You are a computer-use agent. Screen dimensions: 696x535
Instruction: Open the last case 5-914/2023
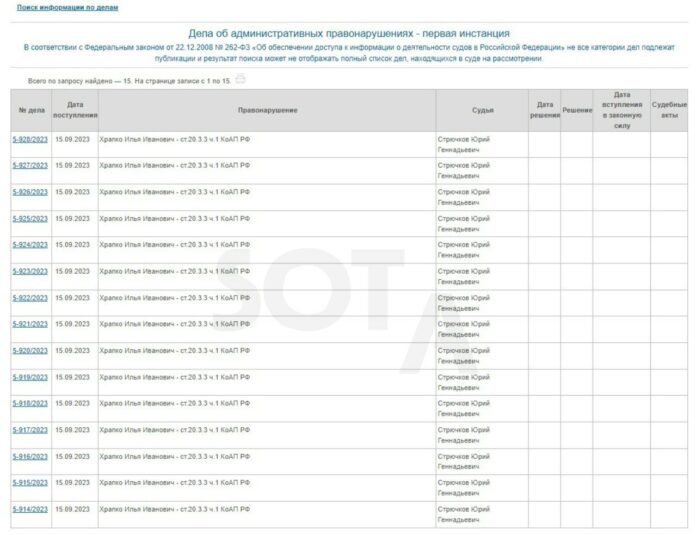click(30, 509)
